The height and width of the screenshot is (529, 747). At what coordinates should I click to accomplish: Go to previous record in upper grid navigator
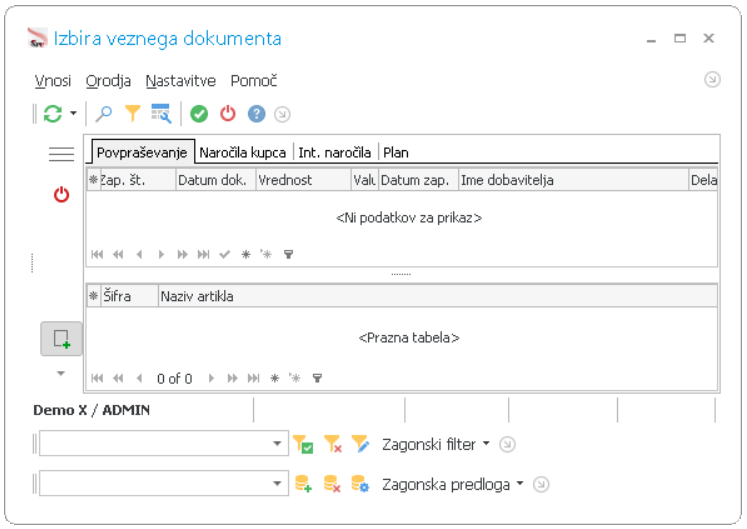click(140, 254)
